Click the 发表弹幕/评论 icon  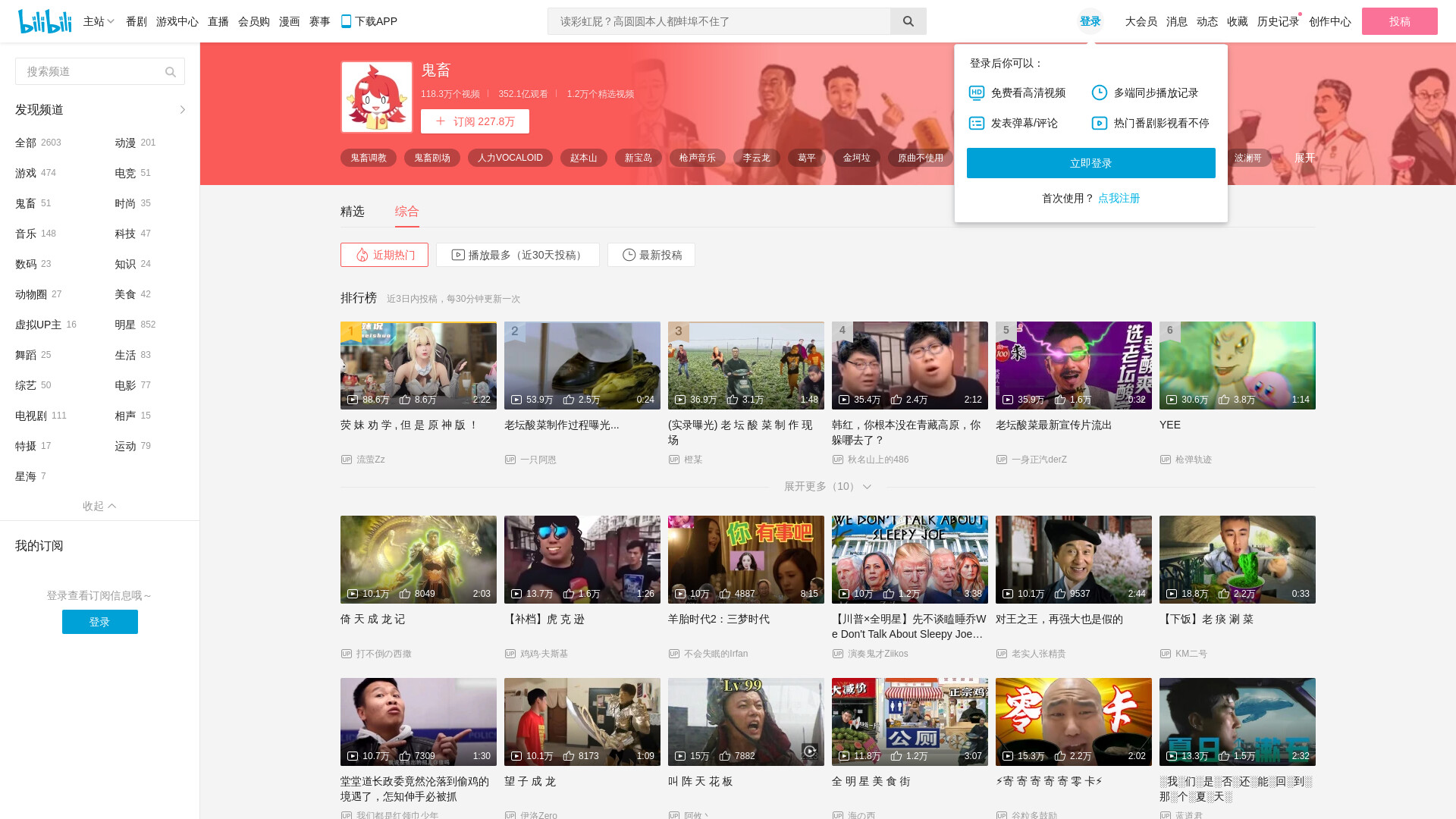point(977,123)
